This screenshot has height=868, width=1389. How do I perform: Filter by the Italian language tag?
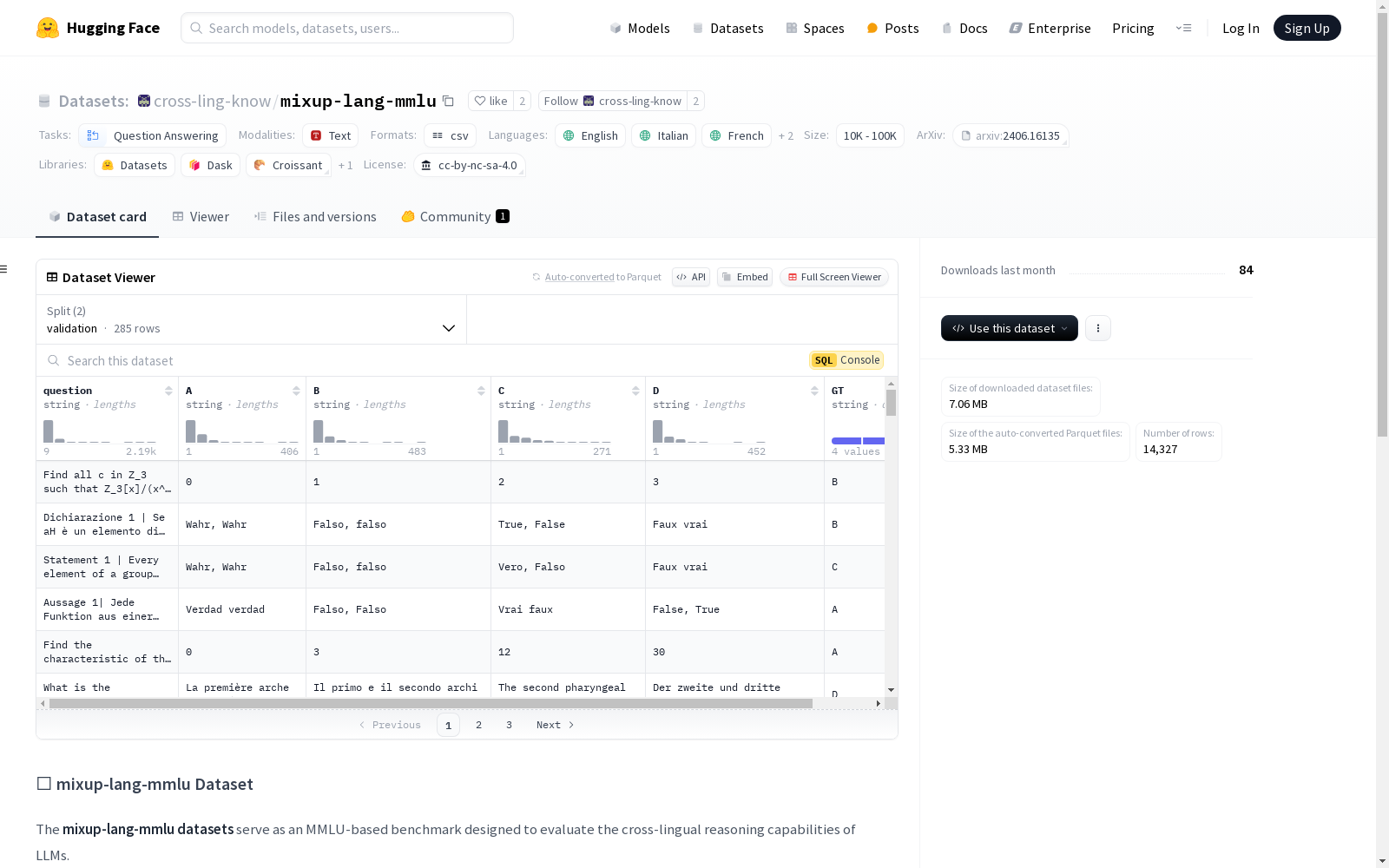coord(664,135)
